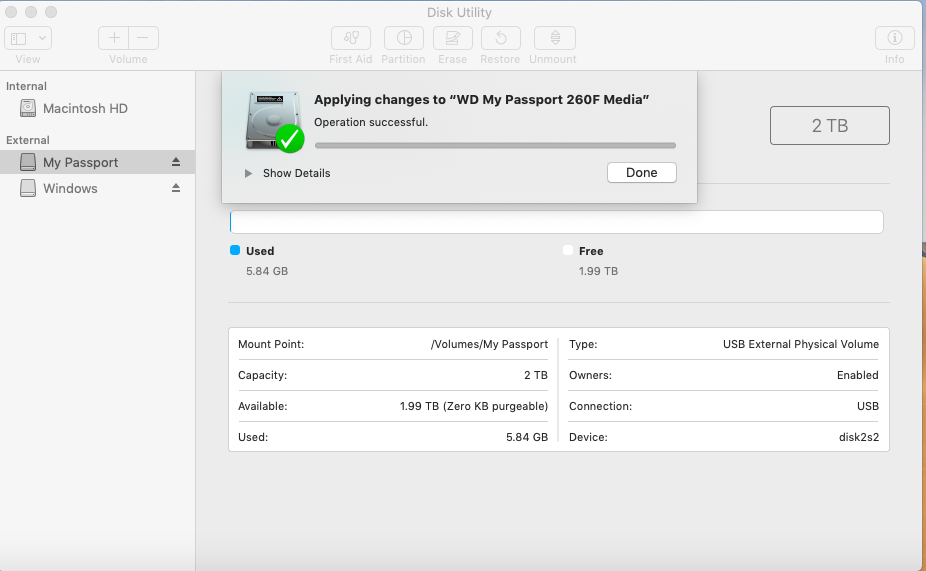Unmount the selected volume
This screenshot has height=571, width=926.
555,38
